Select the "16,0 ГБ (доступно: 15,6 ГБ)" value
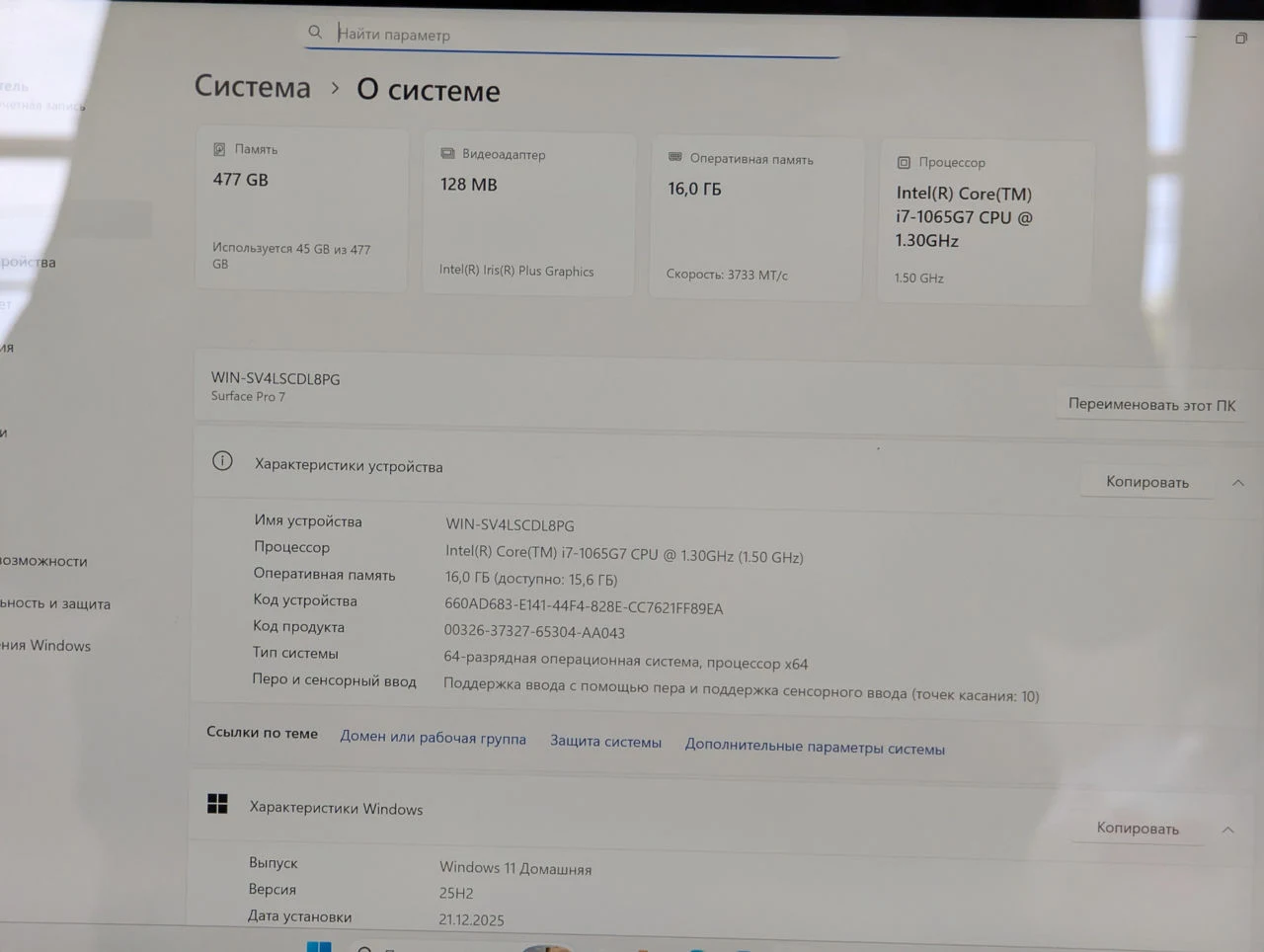Image resolution: width=1264 pixels, height=952 pixels. point(531,580)
